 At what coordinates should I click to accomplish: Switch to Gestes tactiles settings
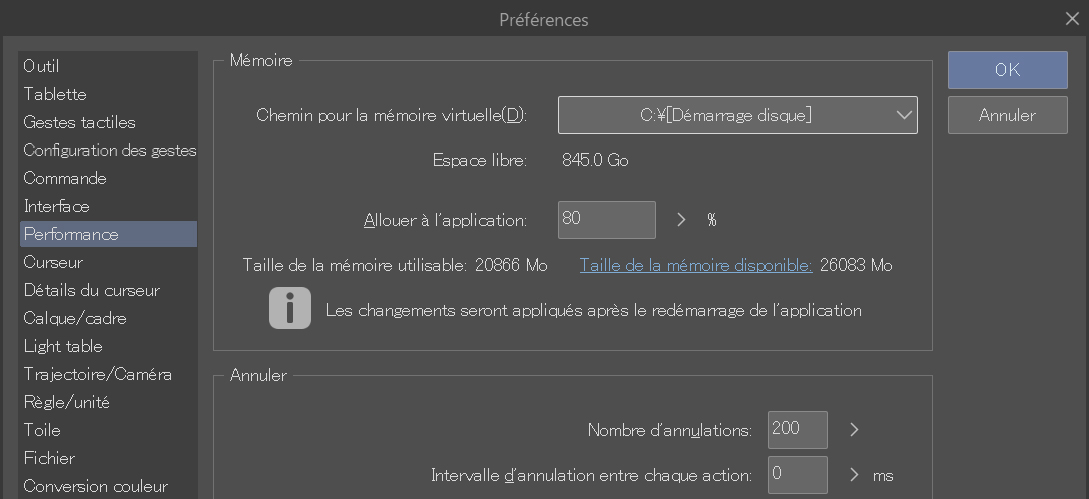click(x=80, y=122)
